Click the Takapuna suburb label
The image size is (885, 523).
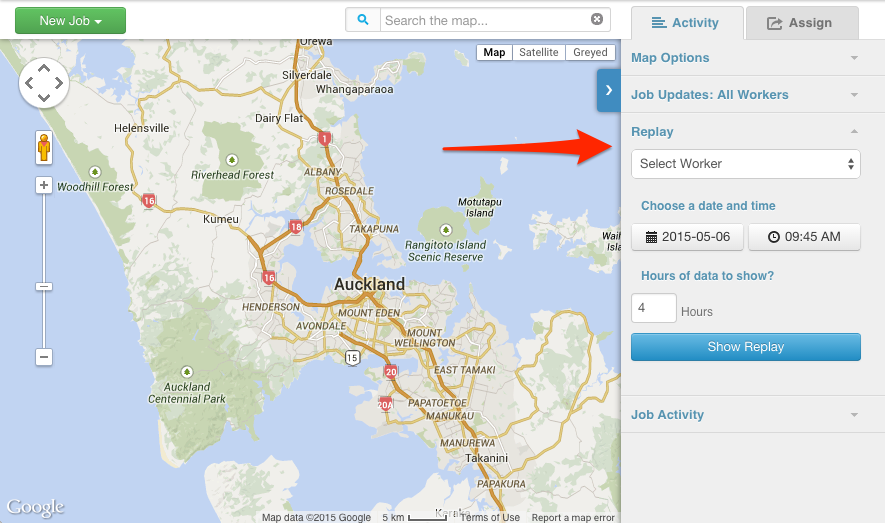(x=374, y=228)
